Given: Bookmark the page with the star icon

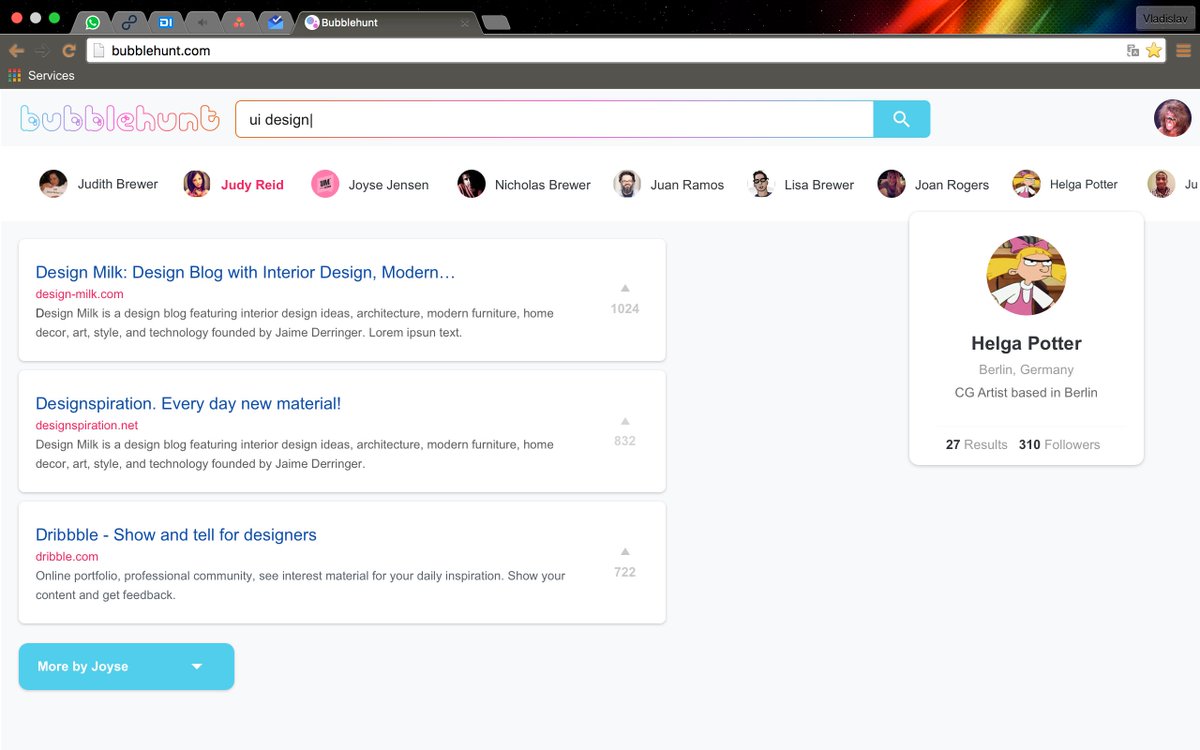Looking at the screenshot, I should click(1153, 50).
